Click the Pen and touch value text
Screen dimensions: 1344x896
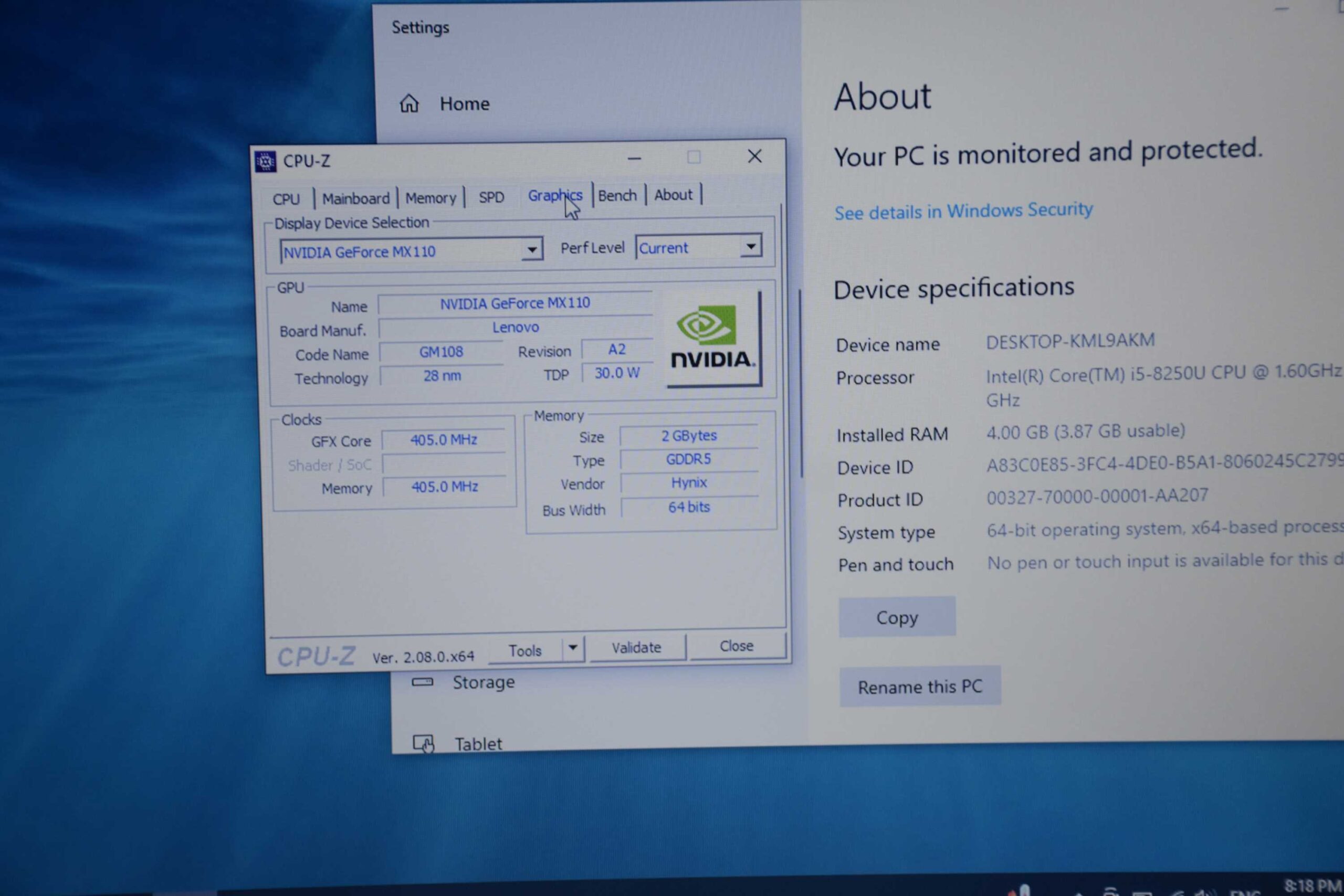click(1164, 561)
